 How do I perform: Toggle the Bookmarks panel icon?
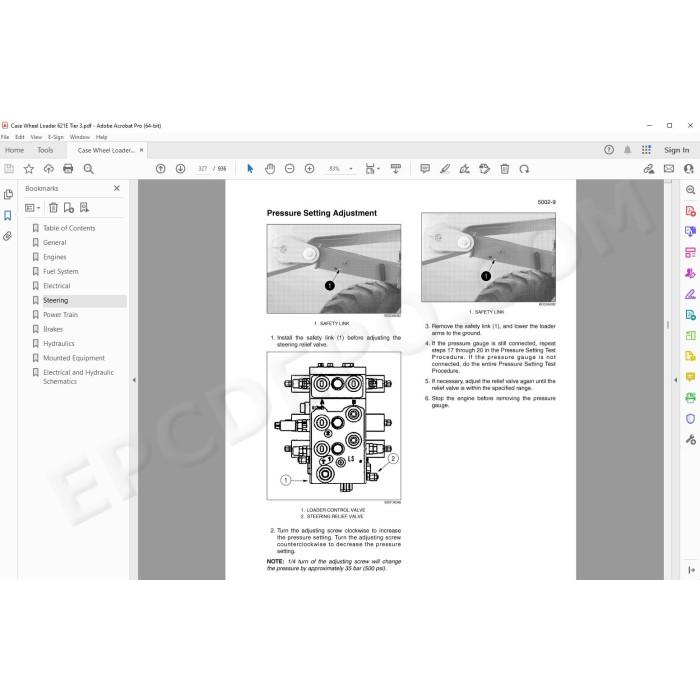pyautogui.click(x=8, y=216)
